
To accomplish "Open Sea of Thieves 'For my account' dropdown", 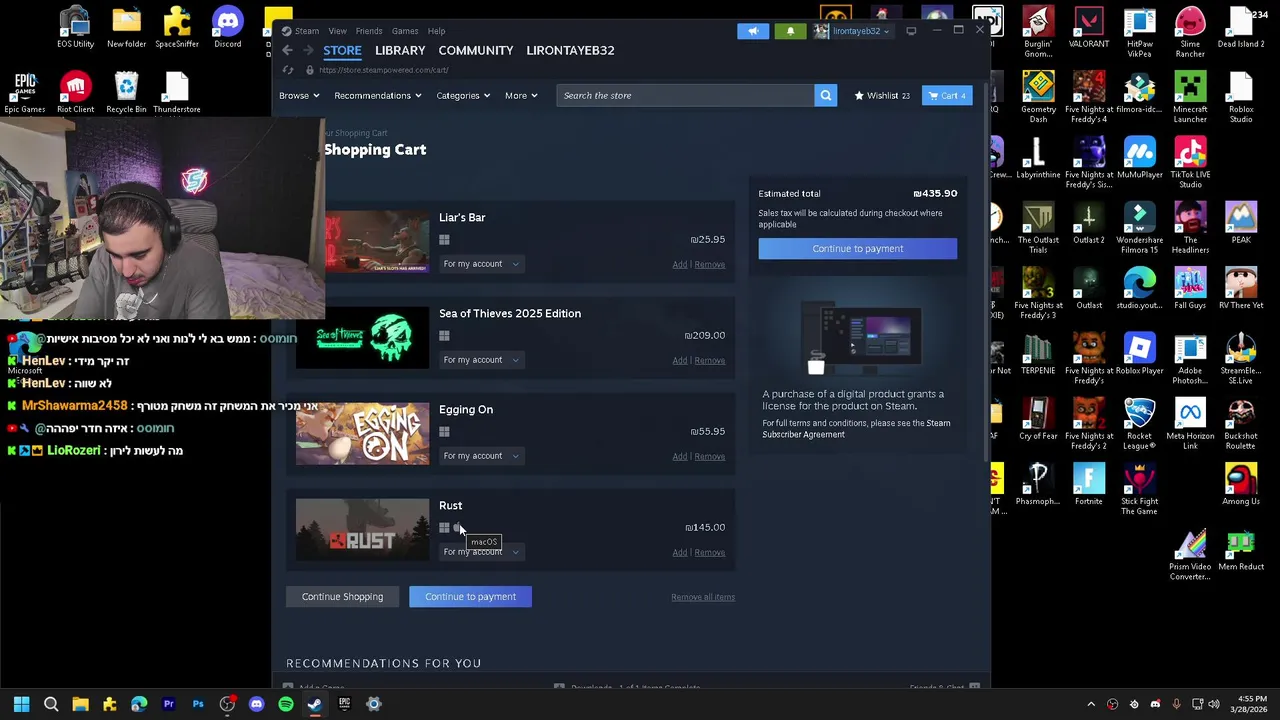I will coord(481,360).
